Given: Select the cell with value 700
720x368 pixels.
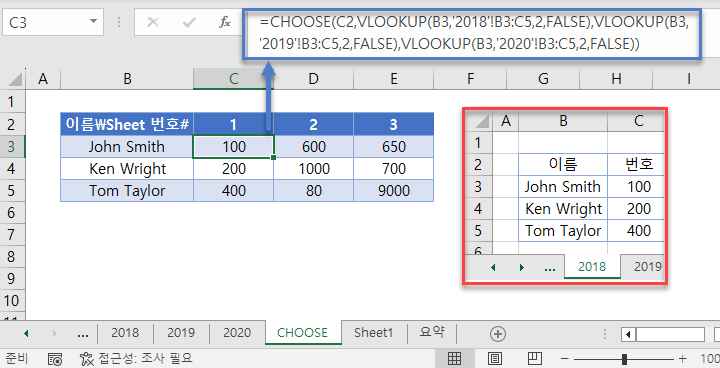Looking at the screenshot, I should click(x=394, y=169).
